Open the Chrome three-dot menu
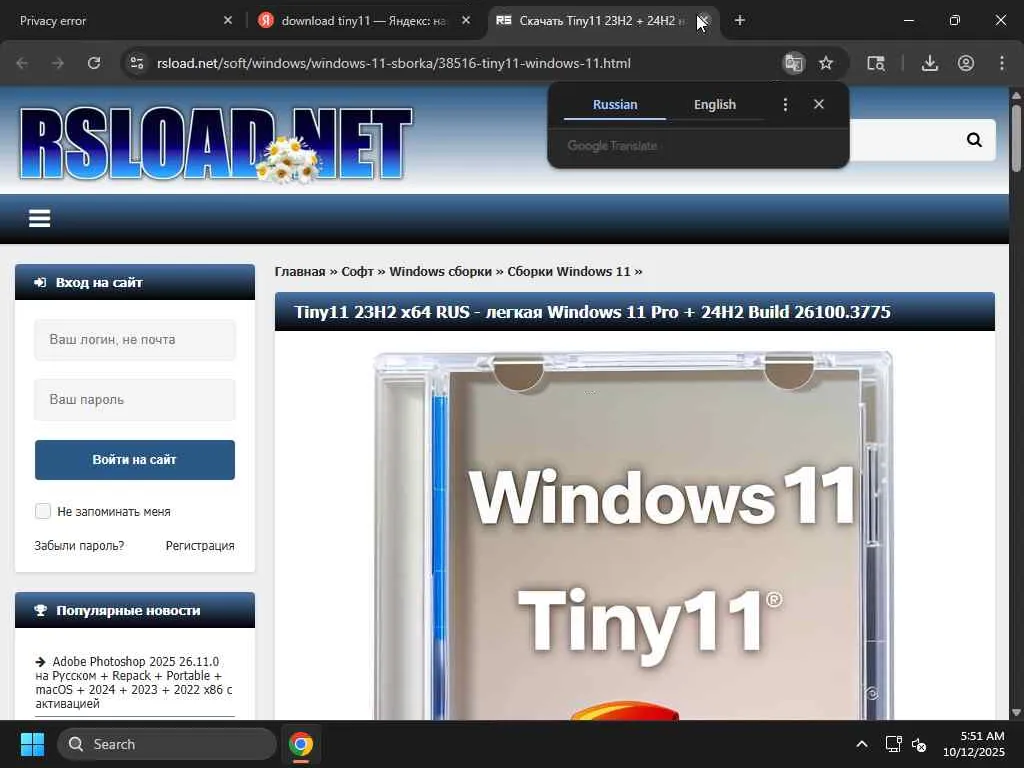The width and height of the screenshot is (1024, 768). point(1001,63)
